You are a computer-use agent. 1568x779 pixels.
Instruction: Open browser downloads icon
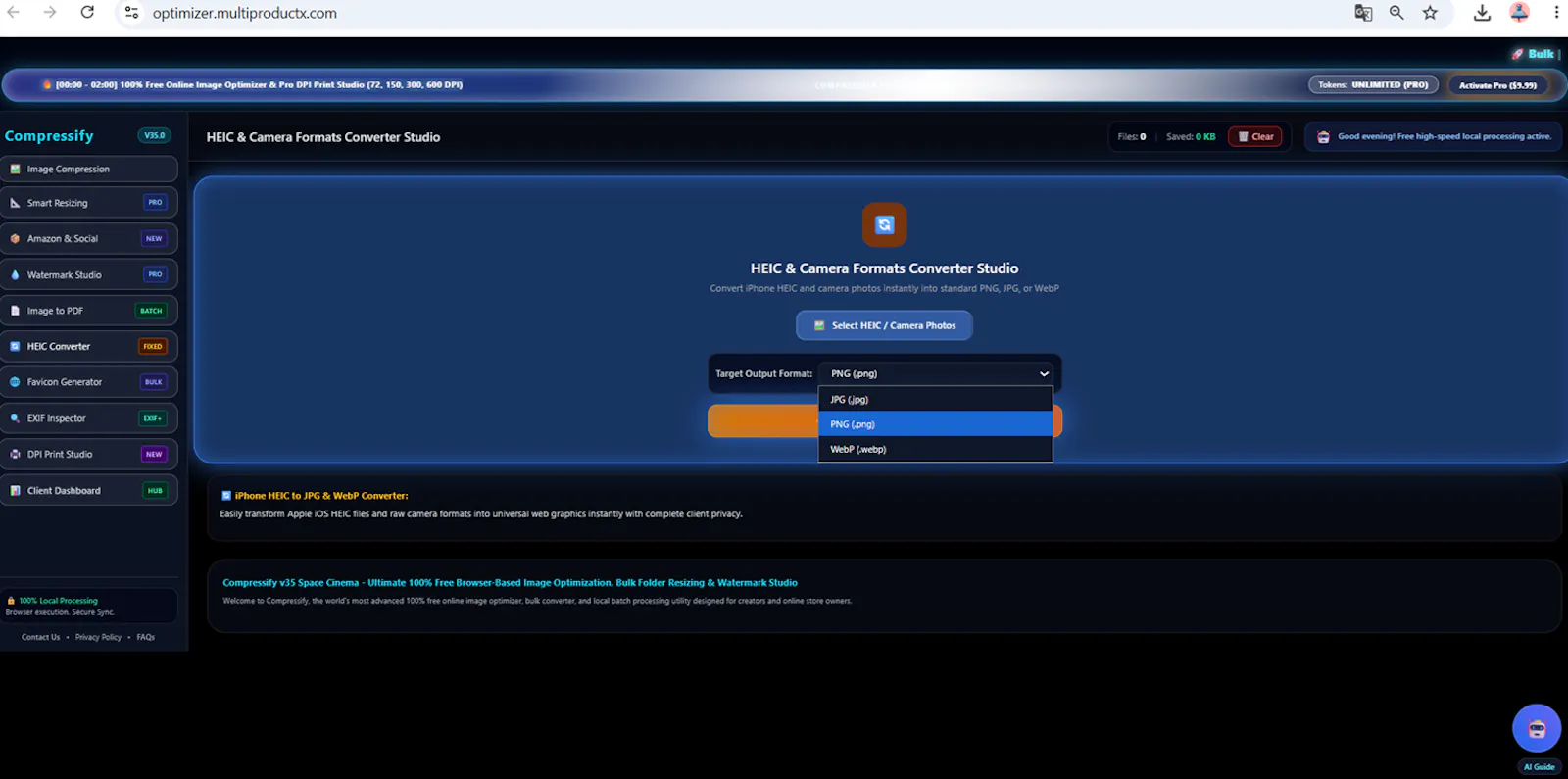1482,13
